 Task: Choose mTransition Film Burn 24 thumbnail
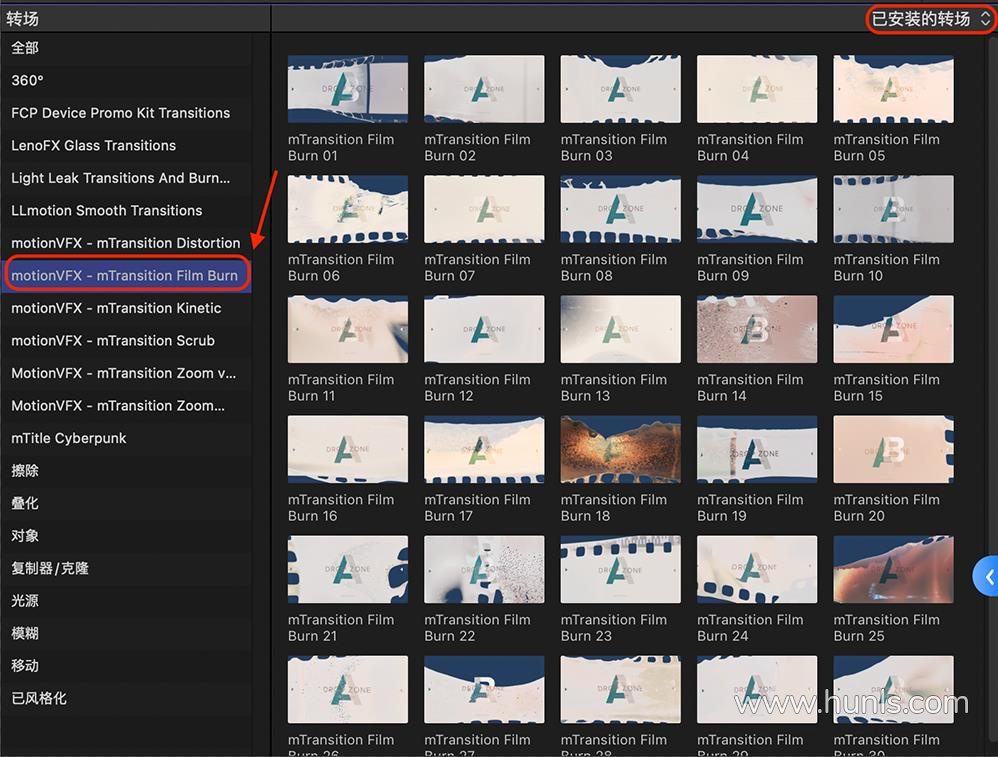tap(757, 569)
